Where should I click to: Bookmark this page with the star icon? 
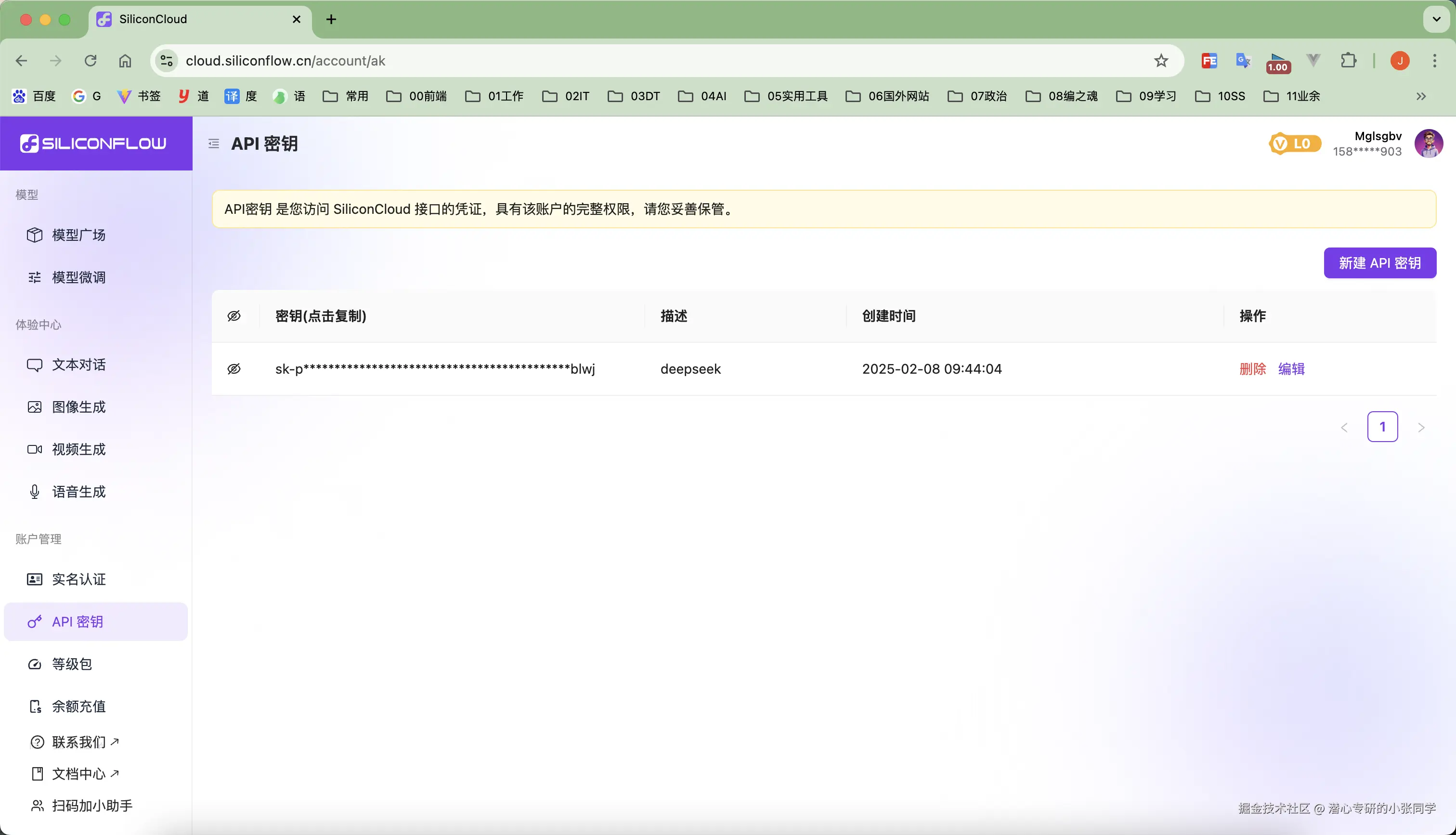tap(1161, 61)
